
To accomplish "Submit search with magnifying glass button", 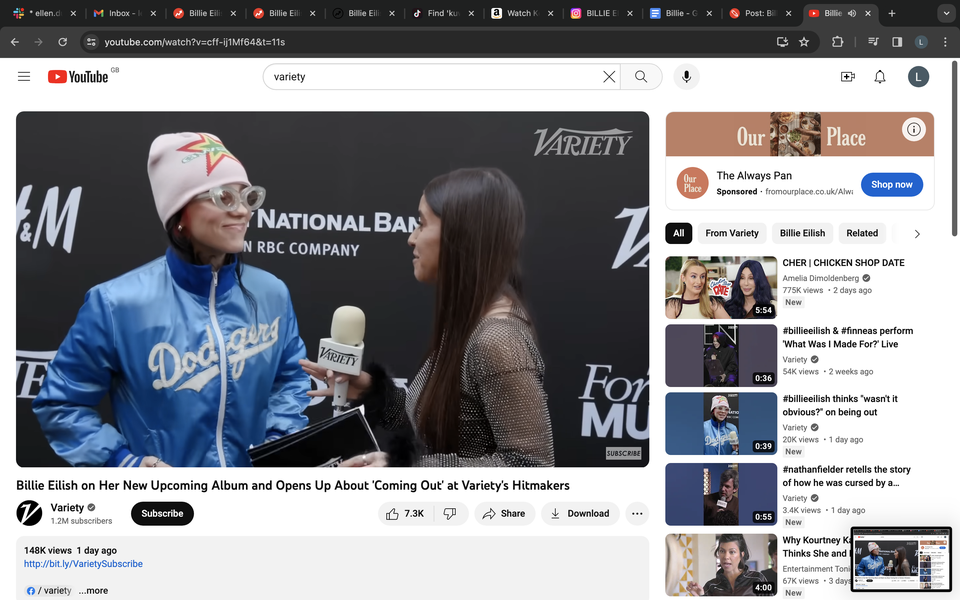I will click(641, 77).
